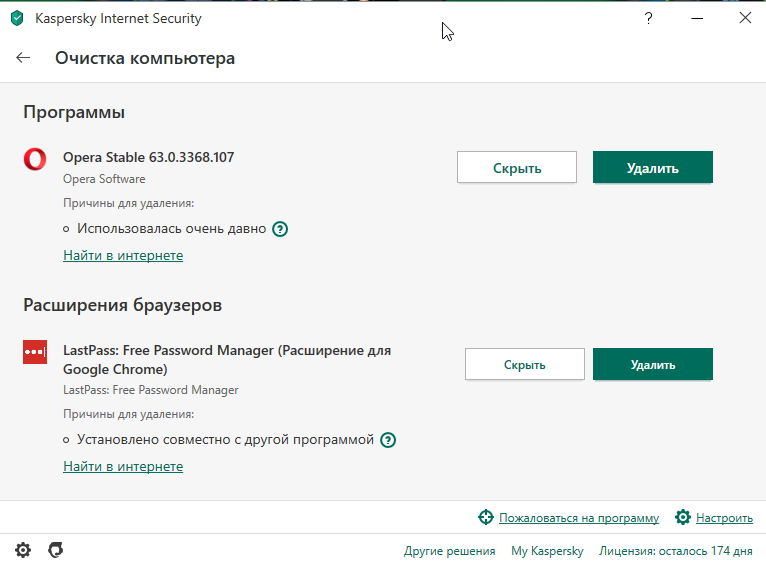Remove LastPass extension with Удалить
Screen dimensions: 766x566
pyautogui.click(x=653, y=364)
